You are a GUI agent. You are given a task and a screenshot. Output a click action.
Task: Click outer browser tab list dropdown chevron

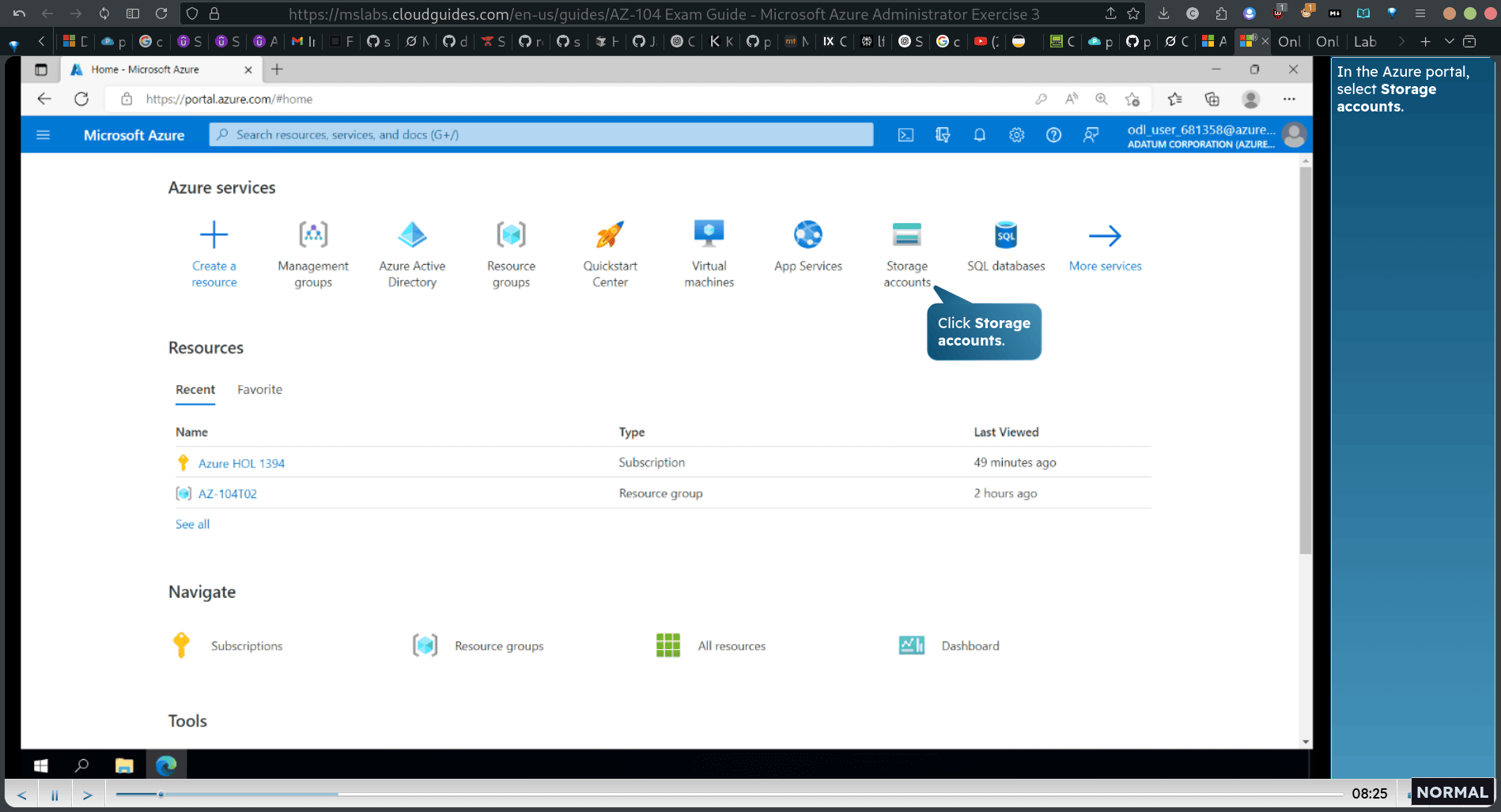pyautogui.click(x=1449, y=42)
